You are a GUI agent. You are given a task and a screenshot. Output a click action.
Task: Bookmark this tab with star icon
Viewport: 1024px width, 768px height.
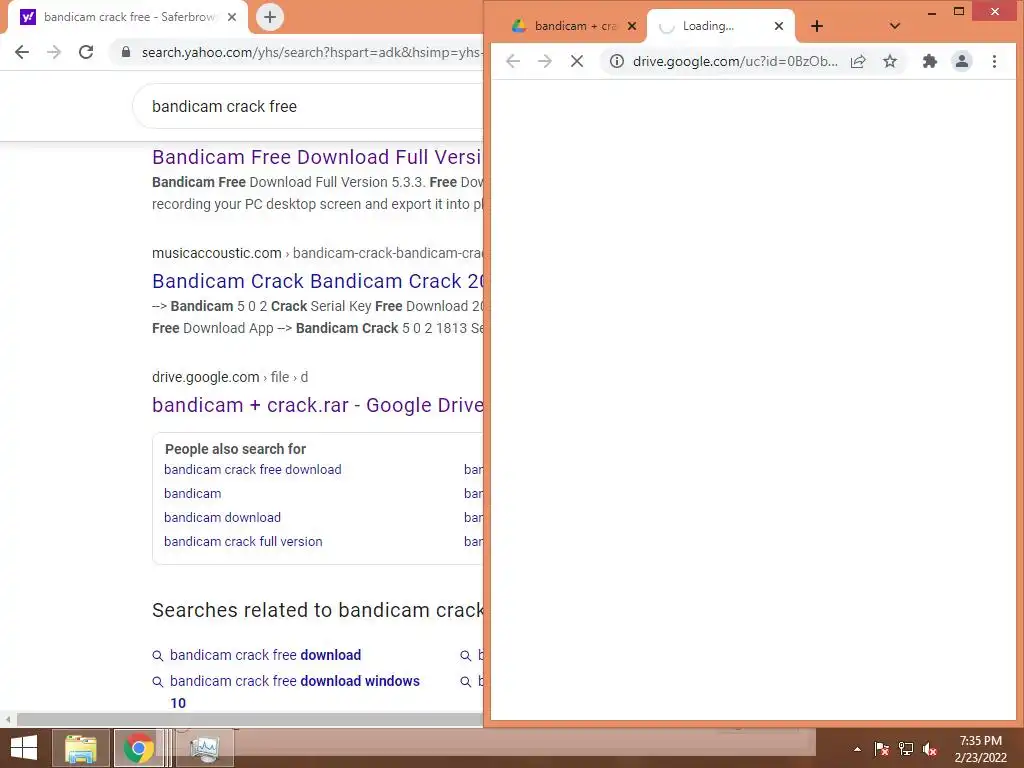click(x=890, y=61)
